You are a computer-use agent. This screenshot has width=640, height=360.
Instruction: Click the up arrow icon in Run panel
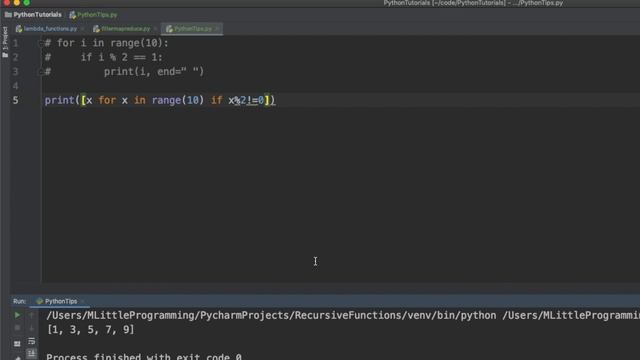point(31,315)
